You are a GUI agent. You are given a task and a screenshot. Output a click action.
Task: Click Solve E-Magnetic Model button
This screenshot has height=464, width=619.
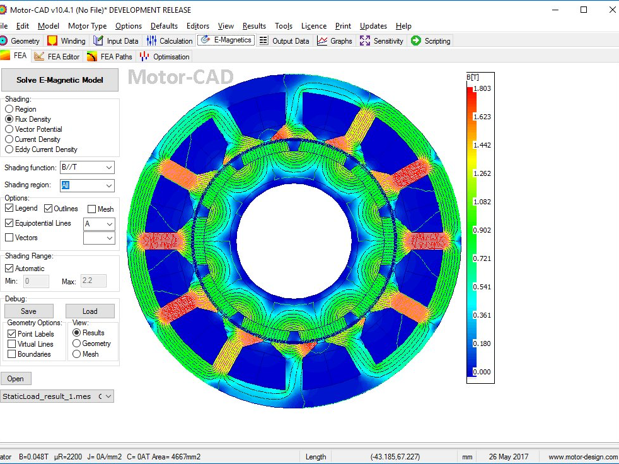point(60,80)
